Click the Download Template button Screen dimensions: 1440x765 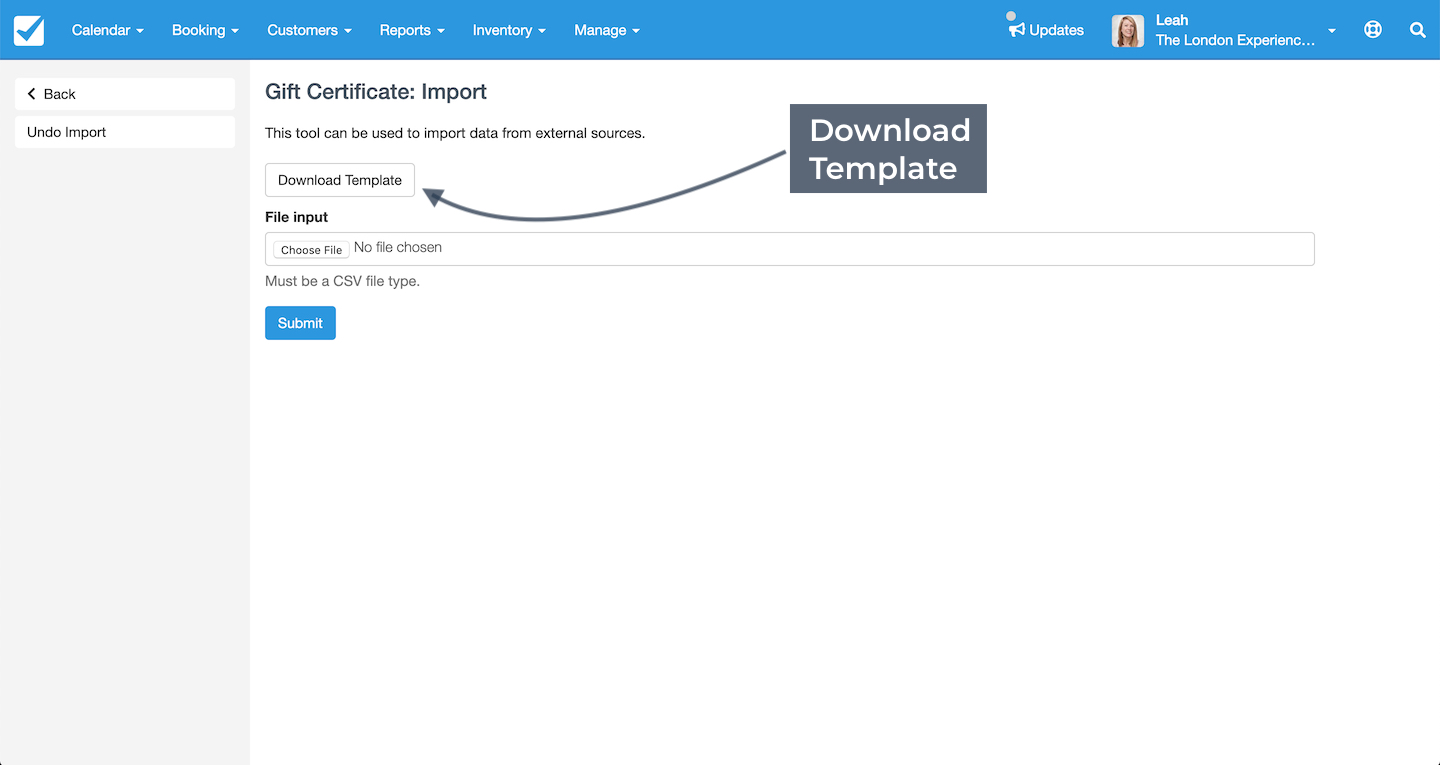point(340,180)
